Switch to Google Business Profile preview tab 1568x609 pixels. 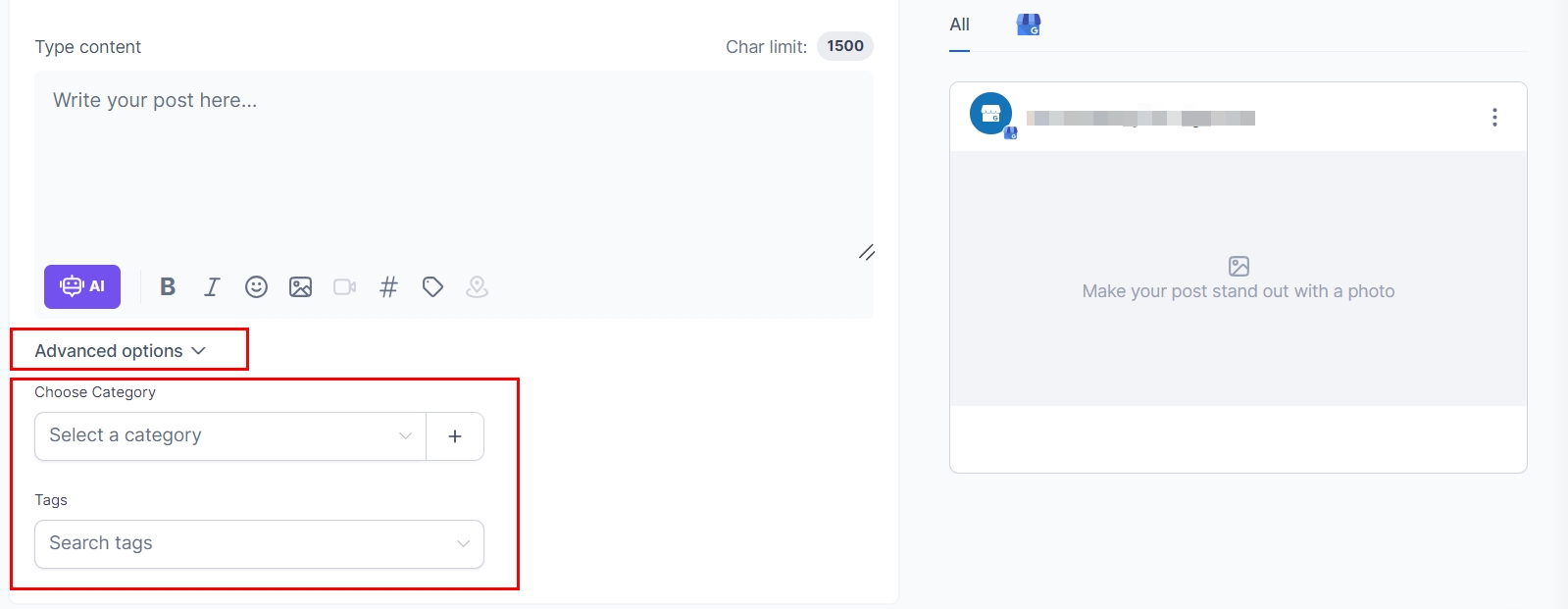[x=1028, y=25]
